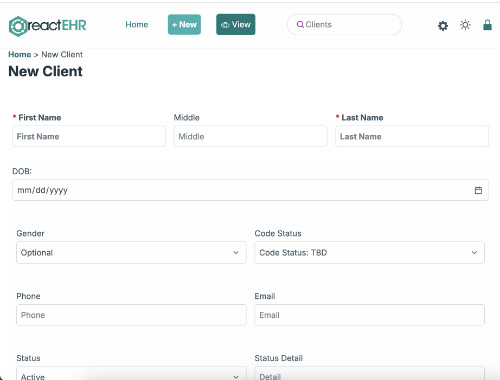The height and width of the screenshot is (380, 500).
Task: Click the + New button
Action: 184,24
